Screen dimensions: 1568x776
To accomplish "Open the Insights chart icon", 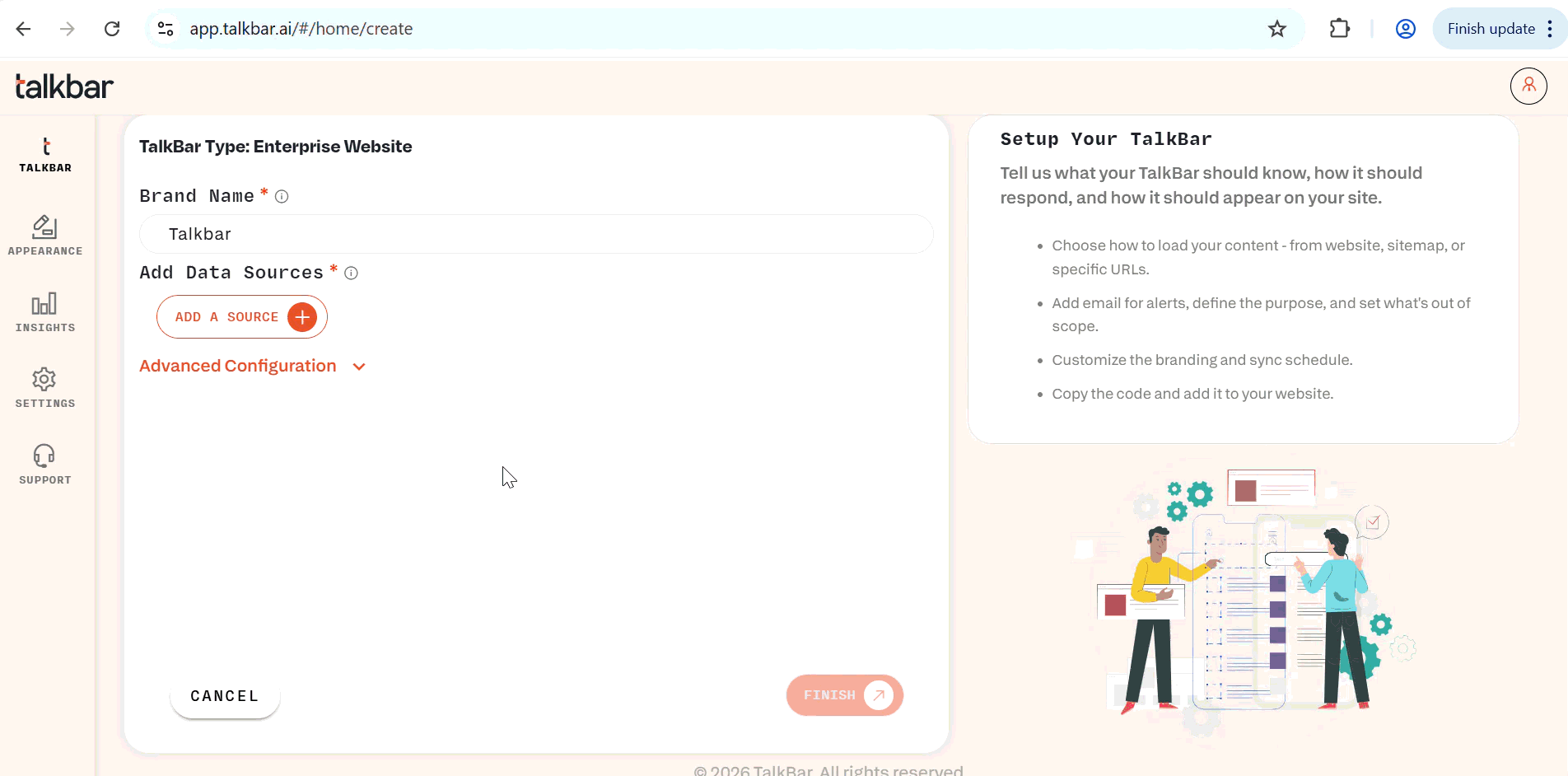I will [x=44, y=304].
